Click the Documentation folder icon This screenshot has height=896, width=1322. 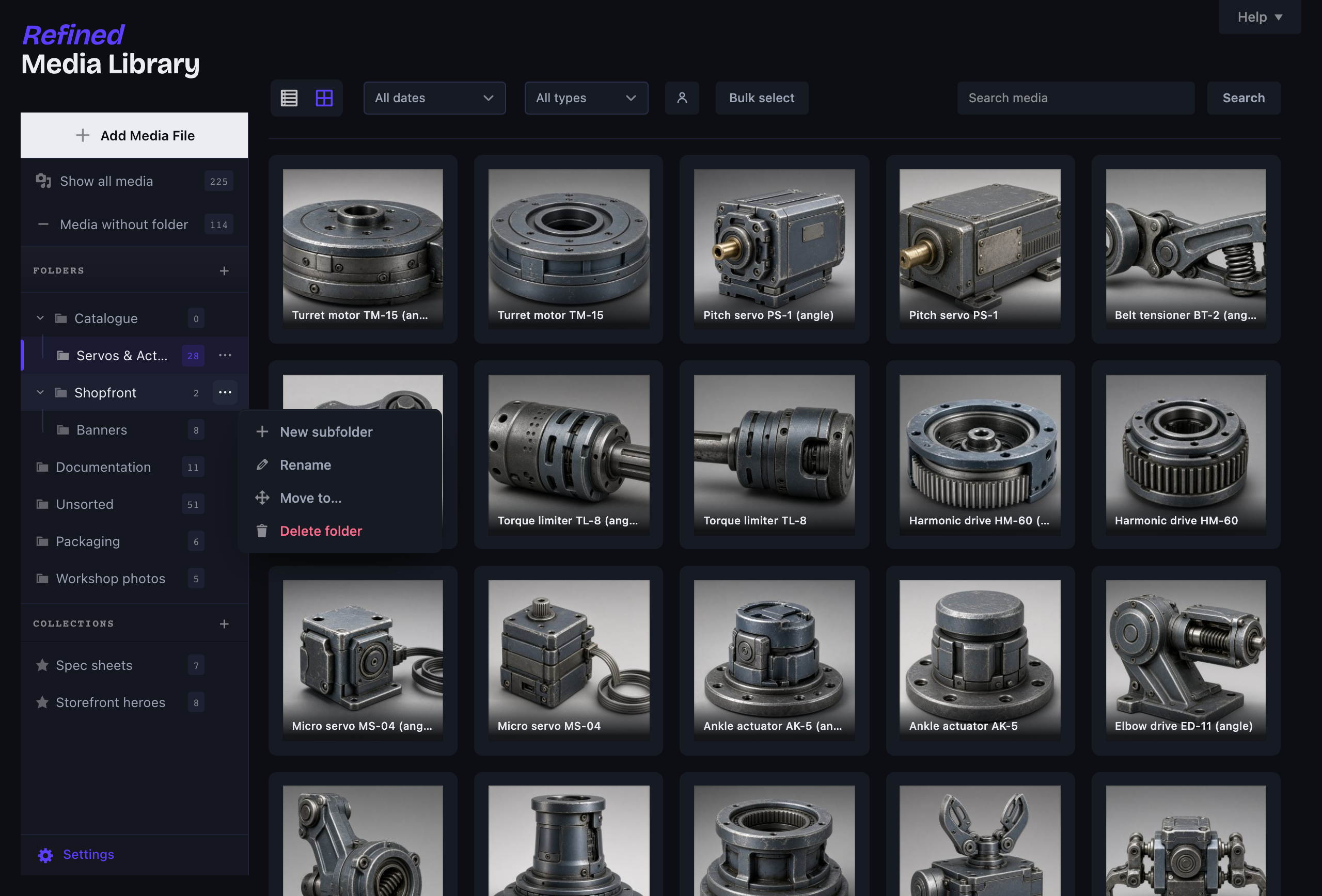coord(42,467)
